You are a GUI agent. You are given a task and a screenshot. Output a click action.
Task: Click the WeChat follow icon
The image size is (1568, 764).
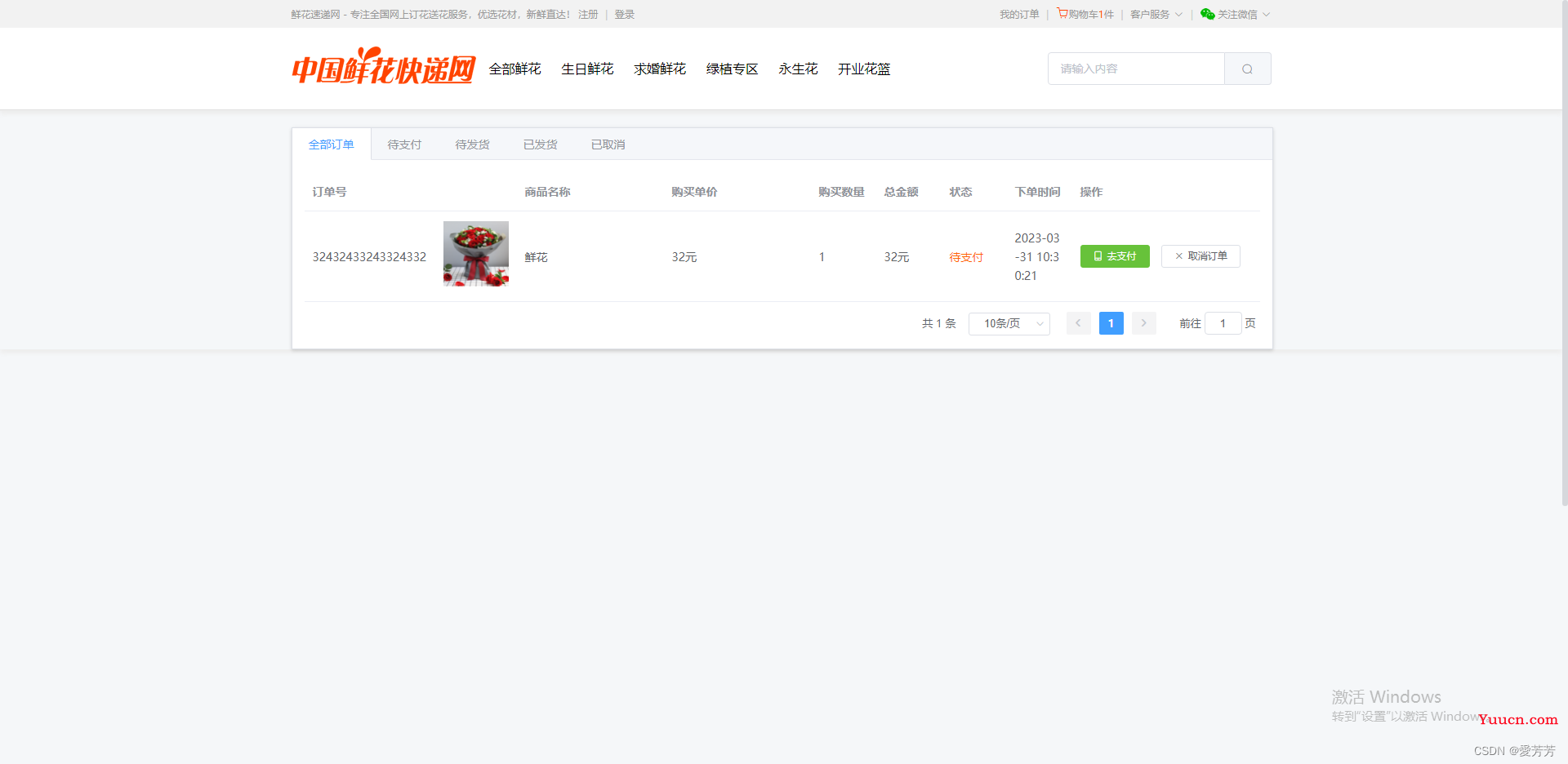point(1207,14)
